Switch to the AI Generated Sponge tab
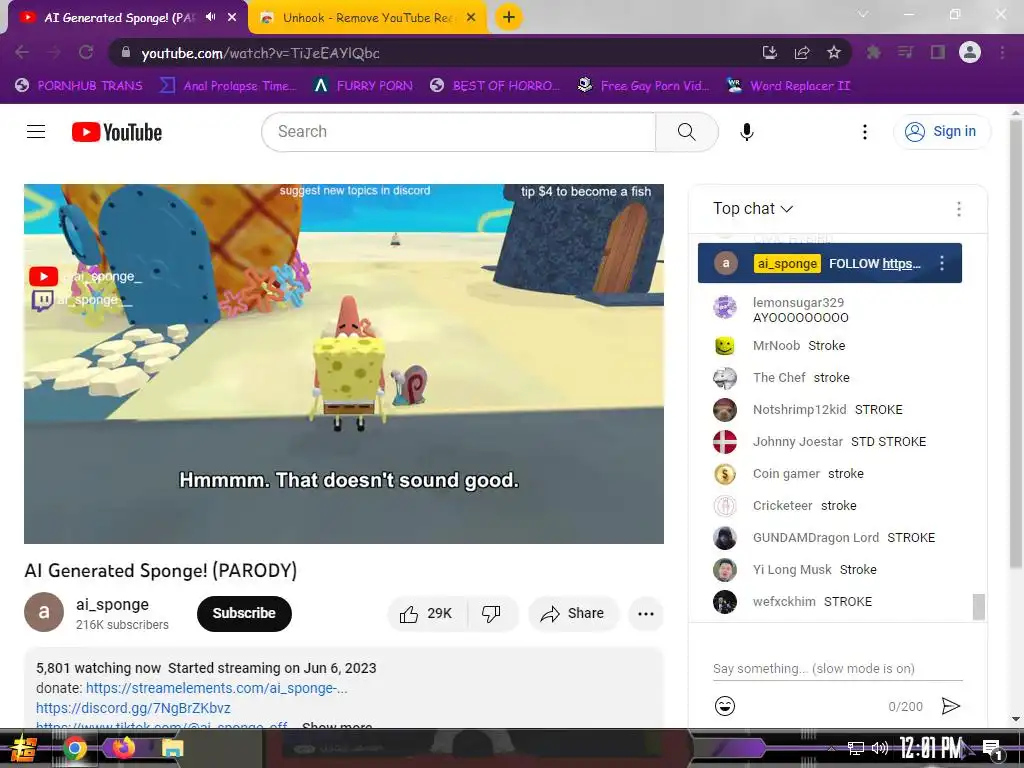 pos(124,18)
